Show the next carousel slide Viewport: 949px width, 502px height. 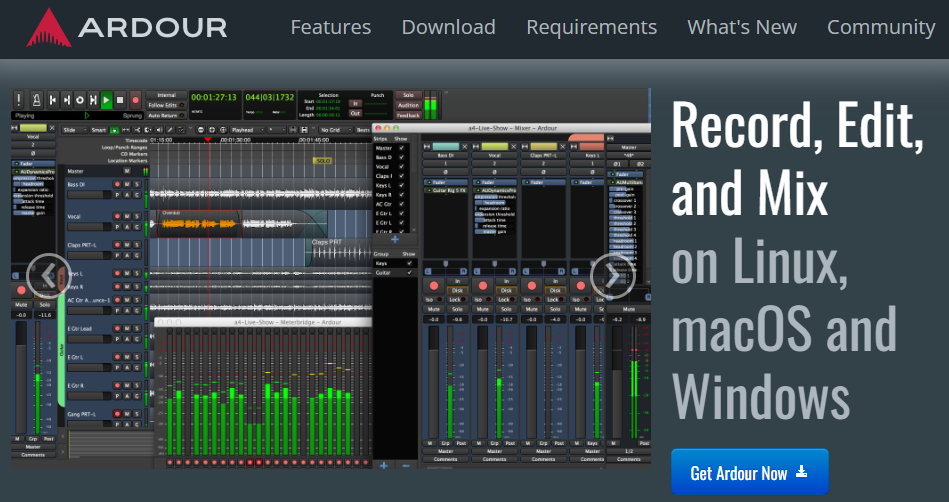[612, 276]
